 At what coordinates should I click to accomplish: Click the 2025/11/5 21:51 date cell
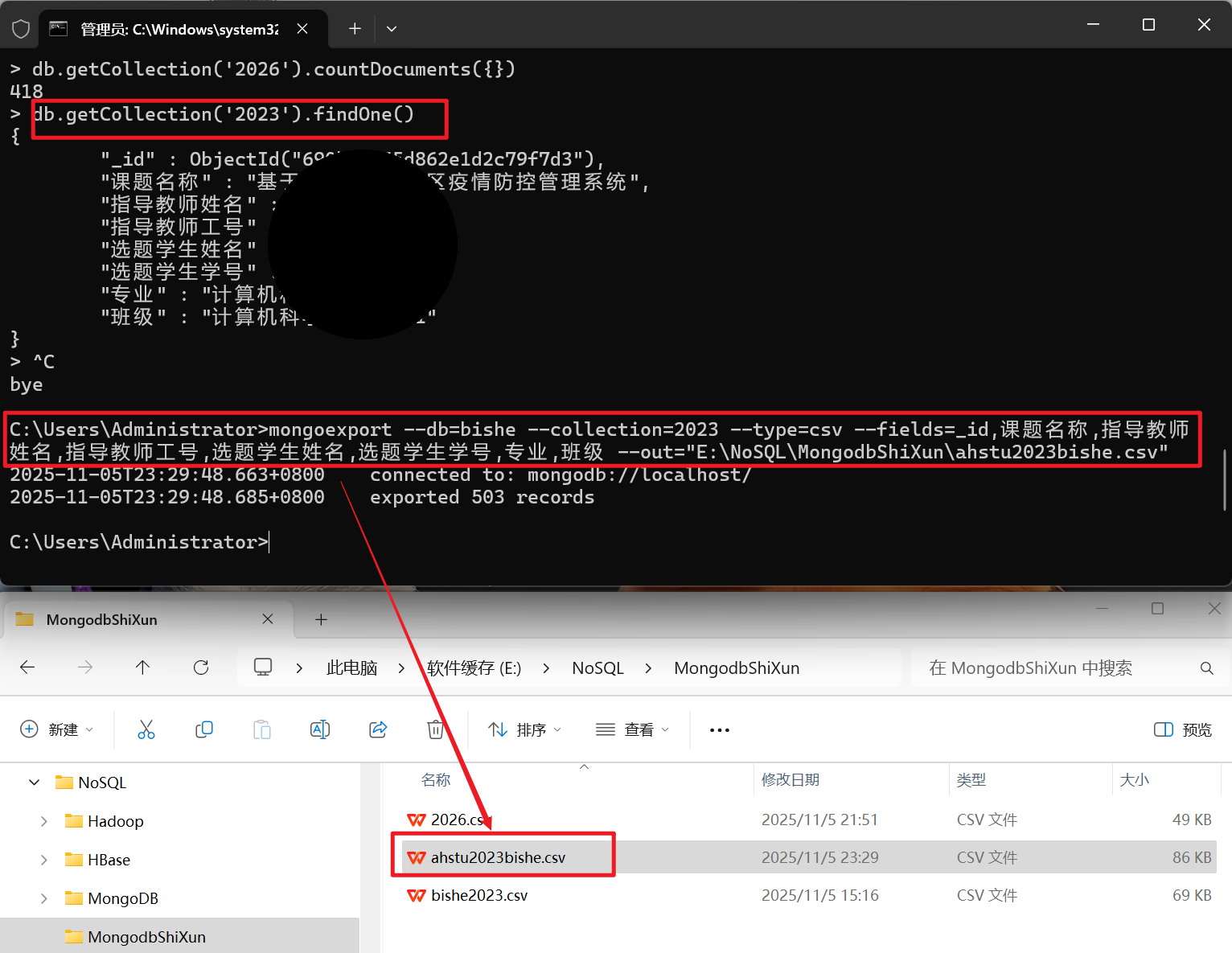[819, 819]
